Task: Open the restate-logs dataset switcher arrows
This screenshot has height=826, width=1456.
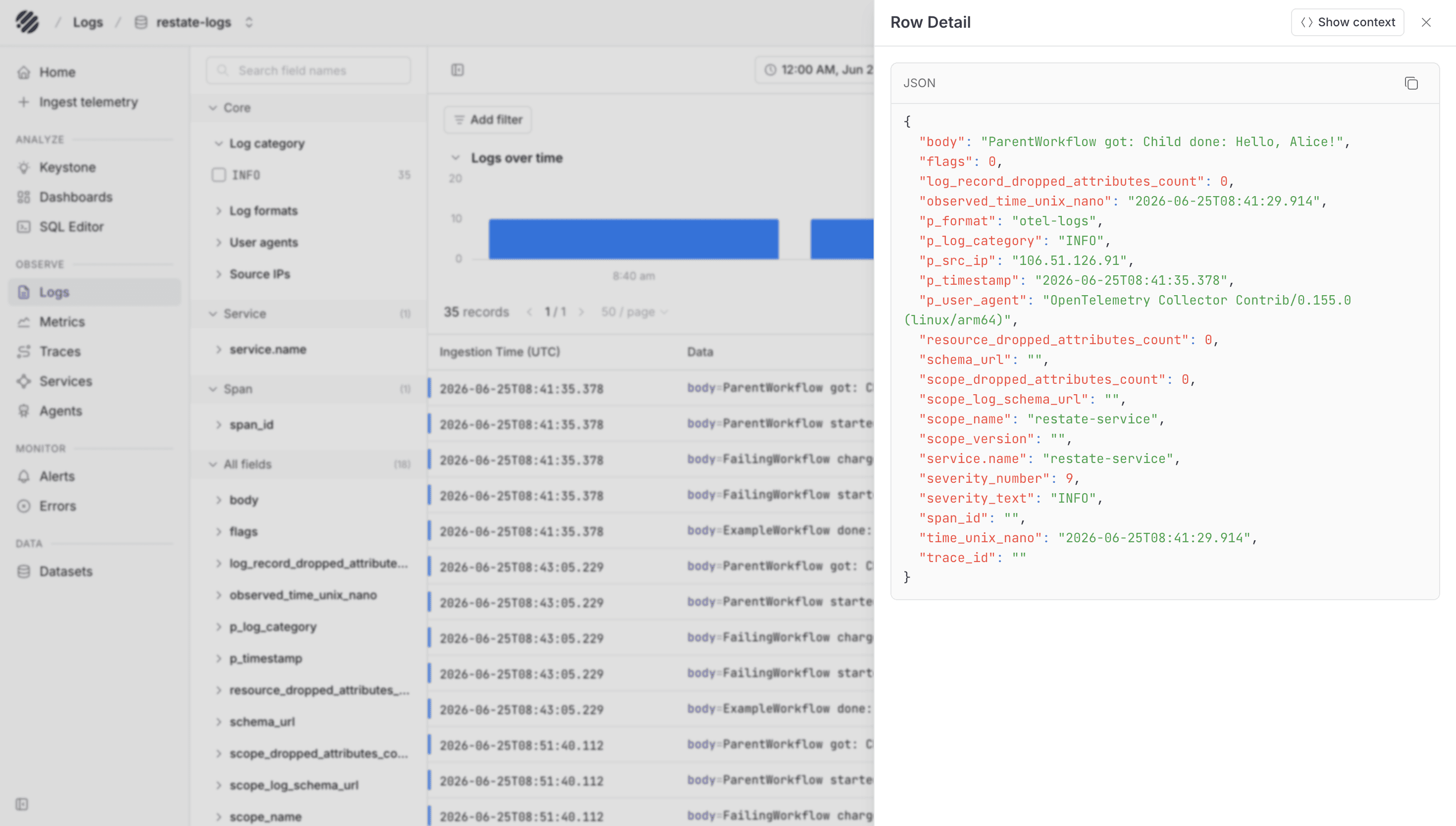Action: [249, 22]
